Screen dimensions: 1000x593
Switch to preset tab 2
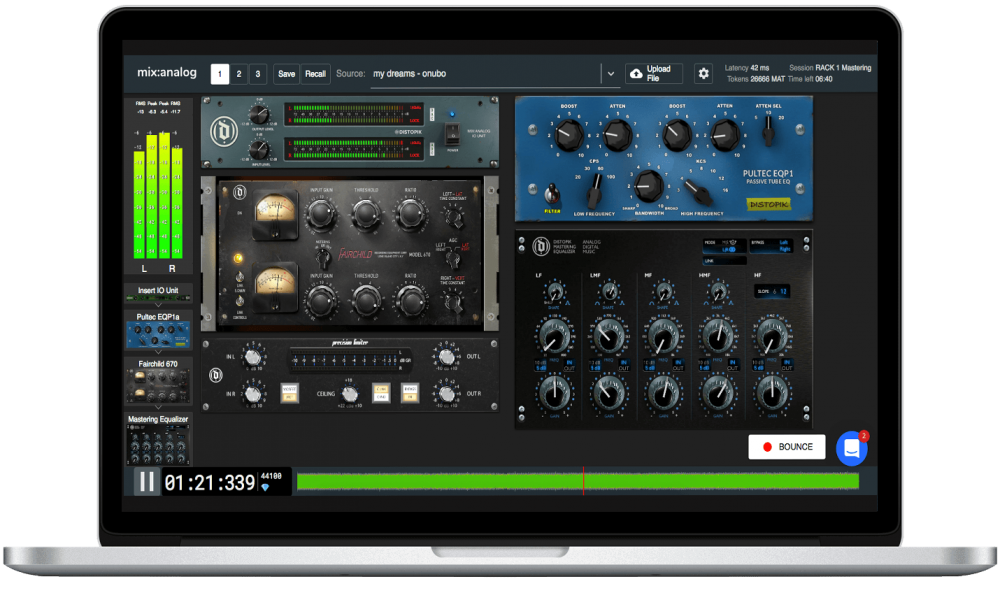pos(239,74)
